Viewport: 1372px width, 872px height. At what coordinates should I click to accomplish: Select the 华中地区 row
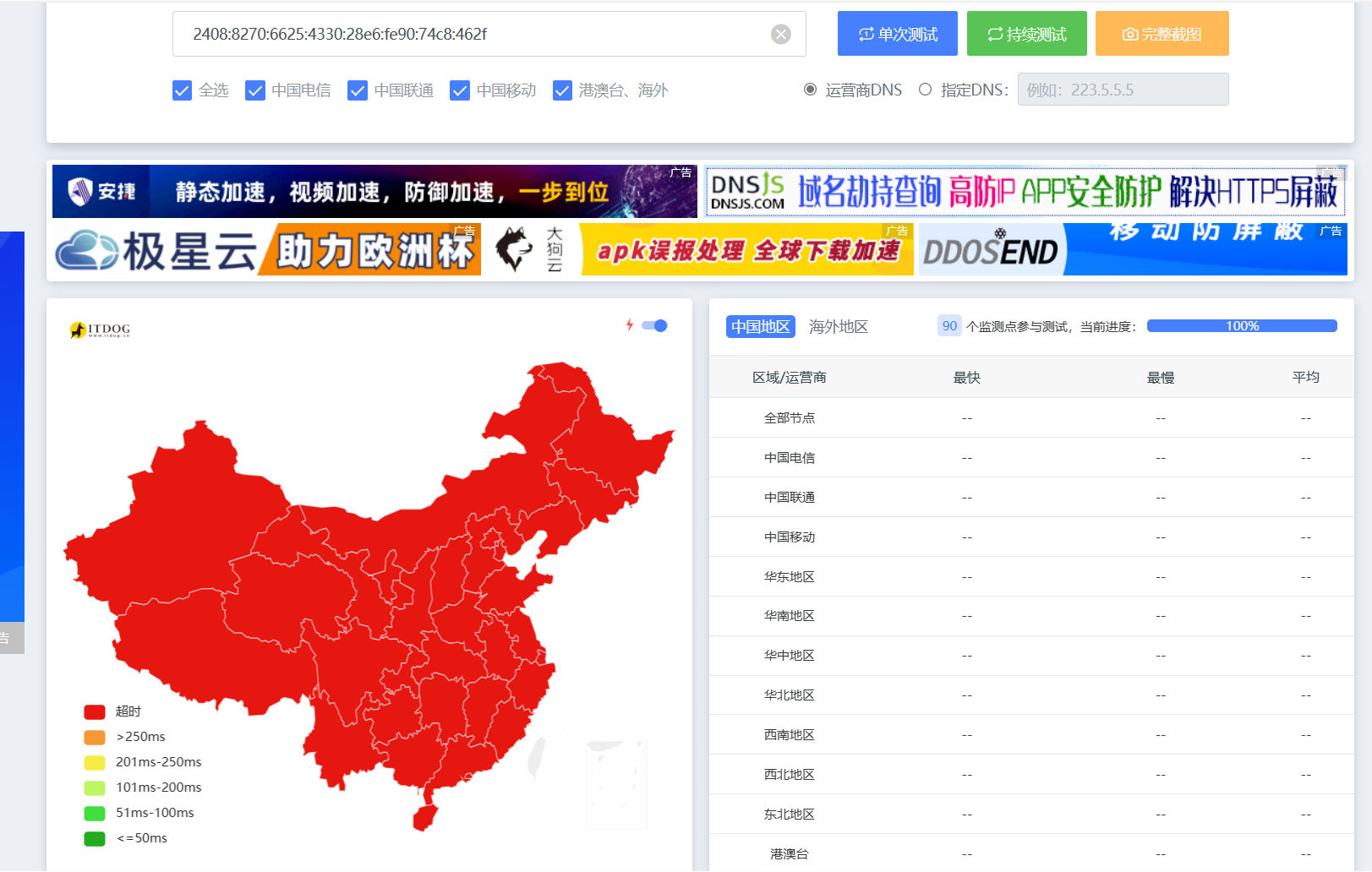point(1031,656)
